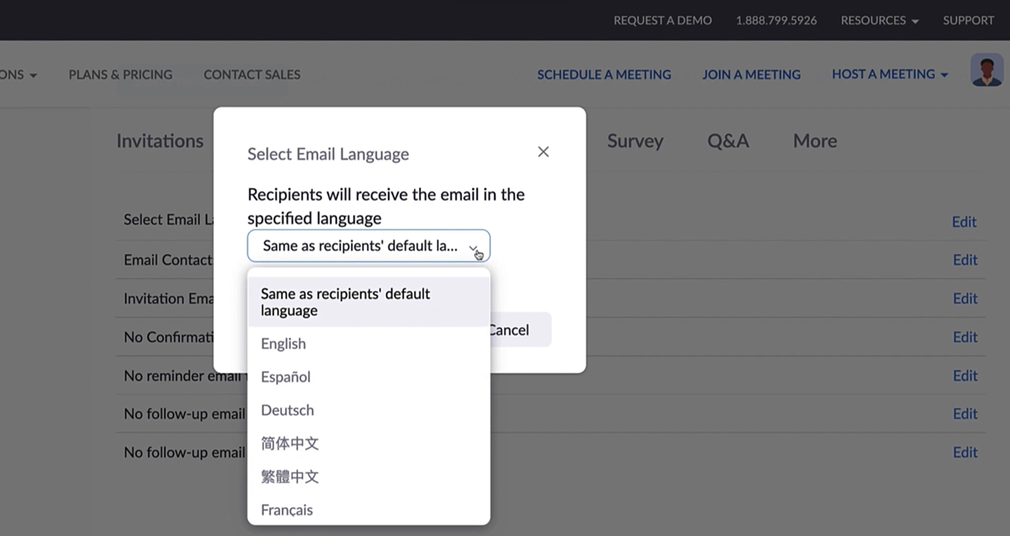Choose 繁體中文 from the dropdown
Screen dimensions: 1010x536
290,477
